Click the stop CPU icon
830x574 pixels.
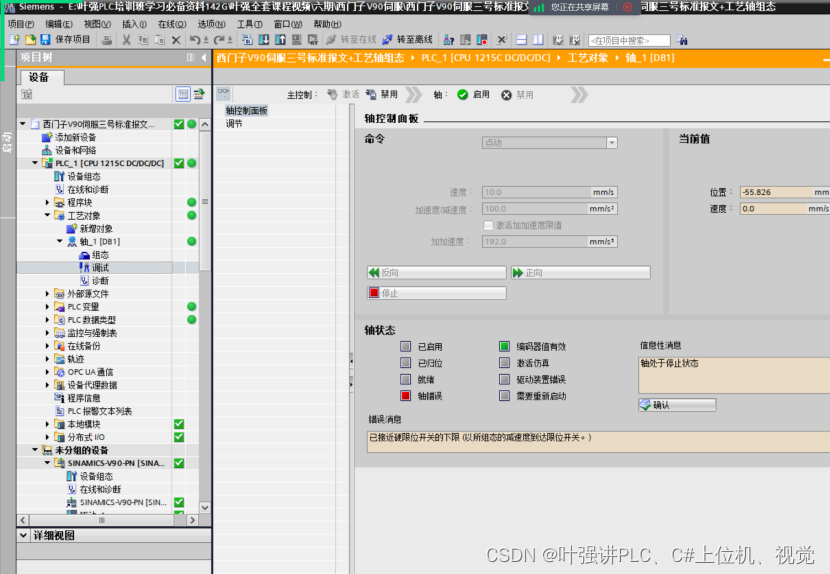tap(482, 40)
